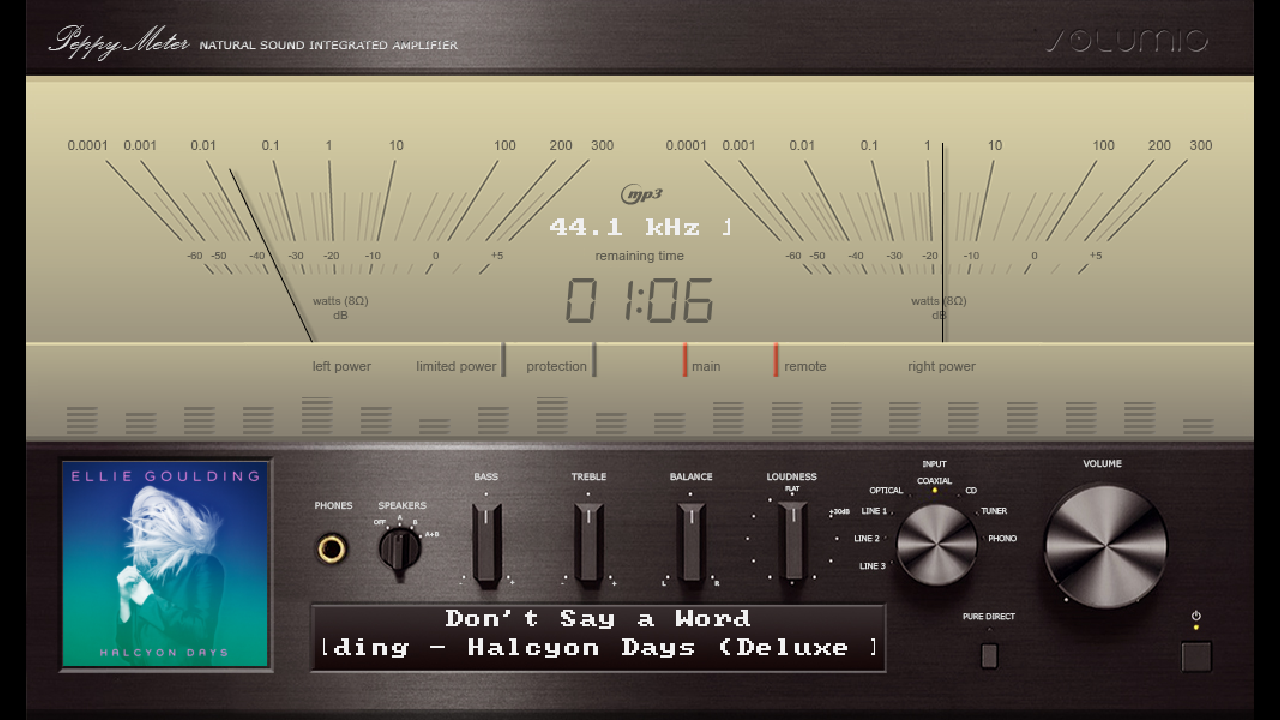Click the "01:06" remaining time display
Screen dimensions: 1280x720
[x=640, y=301]
